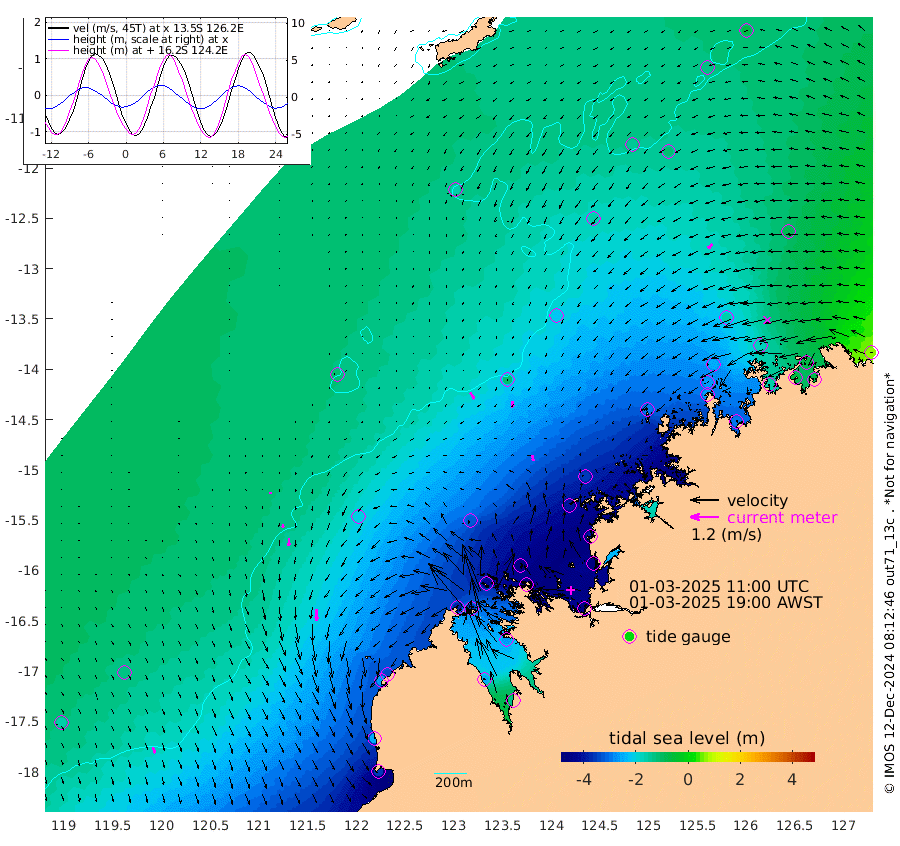The height and width of the screenshot is (846, 900).
Task: Click the '-16.5' latitude axis label
Action: coord(22,622)
